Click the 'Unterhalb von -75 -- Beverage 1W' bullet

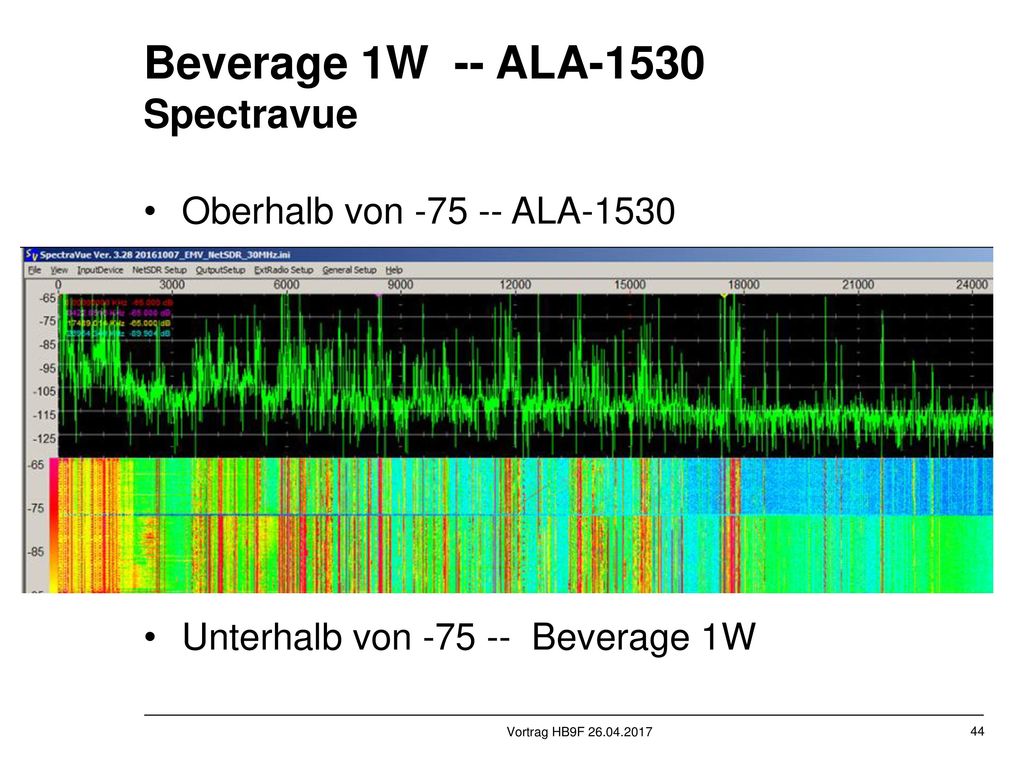[x=468, y=637]
